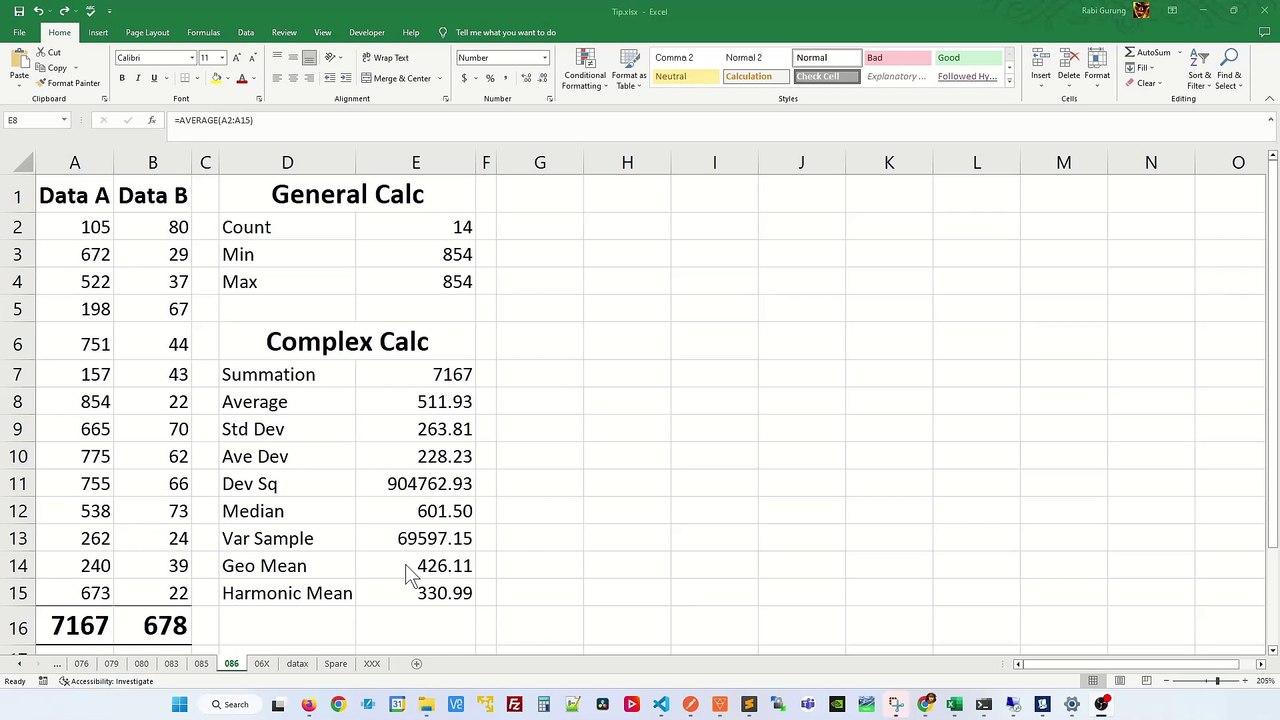The width and height of the screenshot is (1280, 720).
Task: Click the Delete Cells icon
Action: [1069, 59]
